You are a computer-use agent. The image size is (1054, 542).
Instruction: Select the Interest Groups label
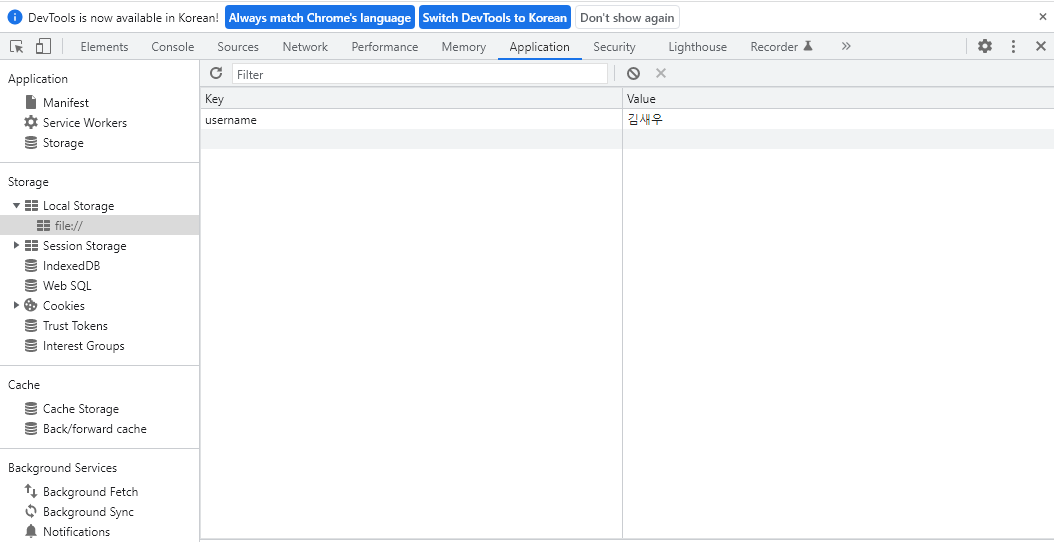83,346
